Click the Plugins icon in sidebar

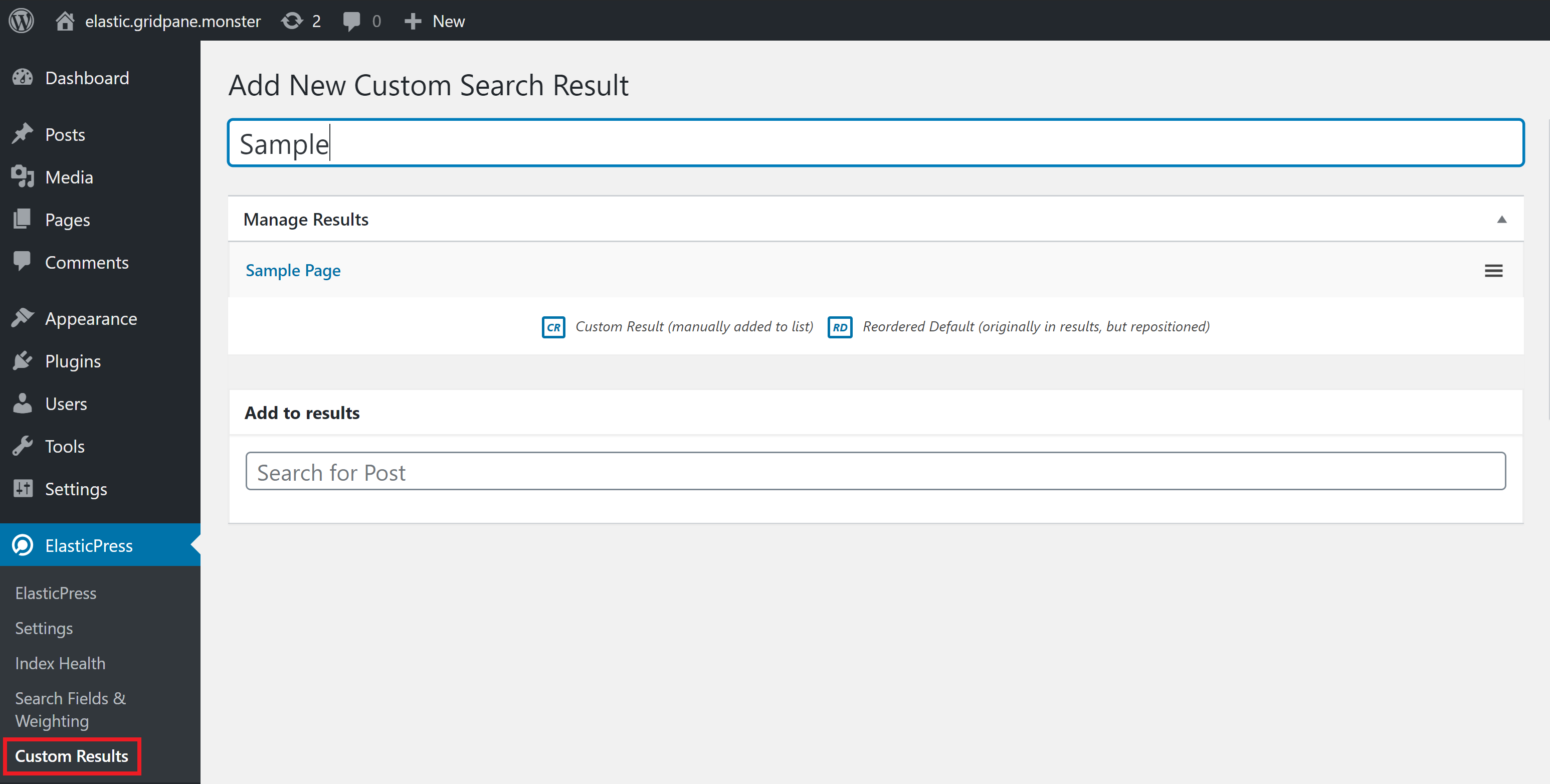click(x=25, y=361)
